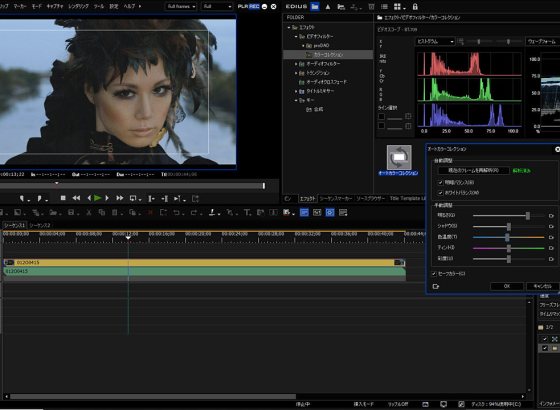This screenshot has width=560, height=410.
Task: Click the Fast Forward button
Action: tap(120, 198)
